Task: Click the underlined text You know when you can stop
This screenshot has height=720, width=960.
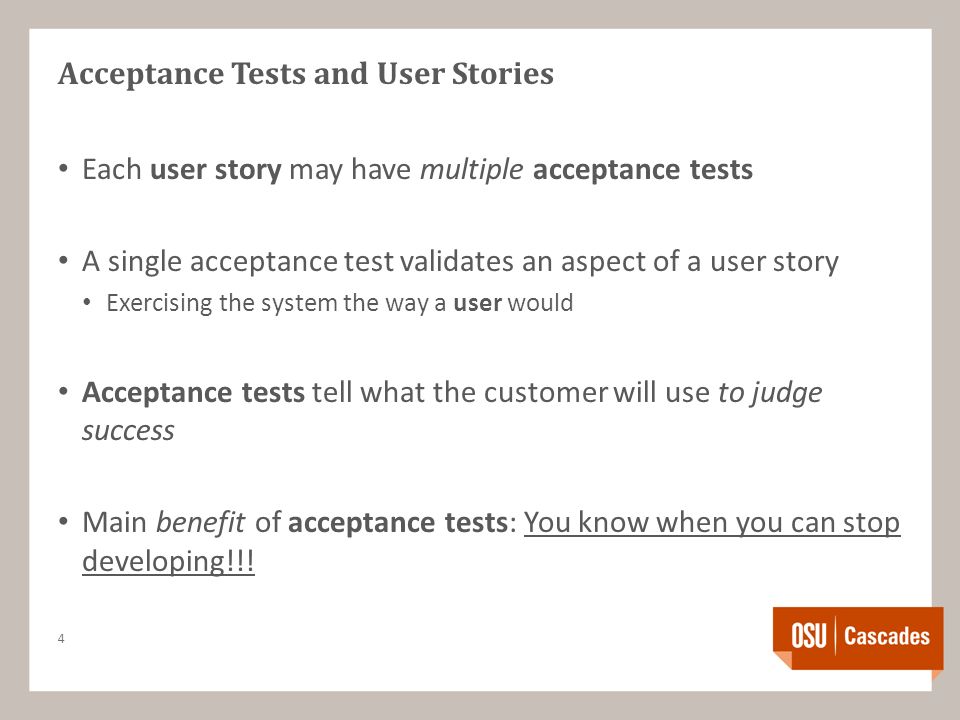Action: click(712, 522)
